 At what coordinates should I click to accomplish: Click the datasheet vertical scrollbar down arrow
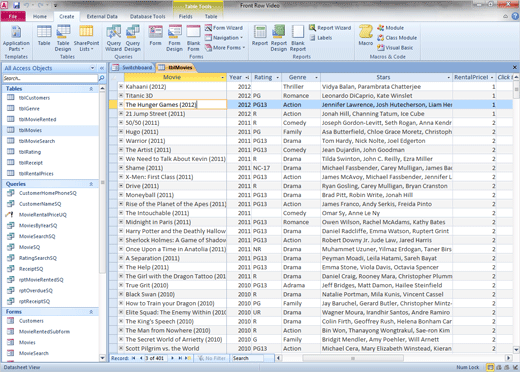tap(516, 350)
